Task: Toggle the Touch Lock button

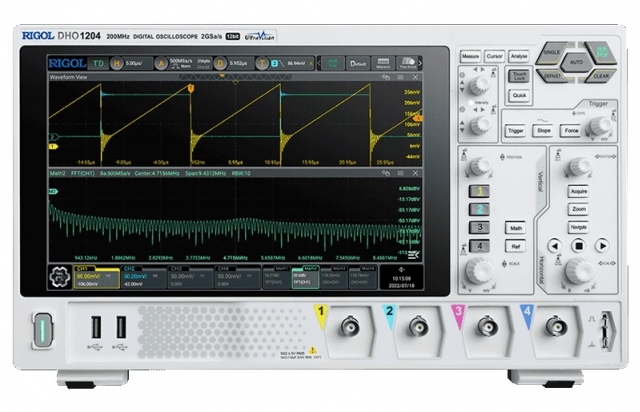Action: click(x=519, y=76)
